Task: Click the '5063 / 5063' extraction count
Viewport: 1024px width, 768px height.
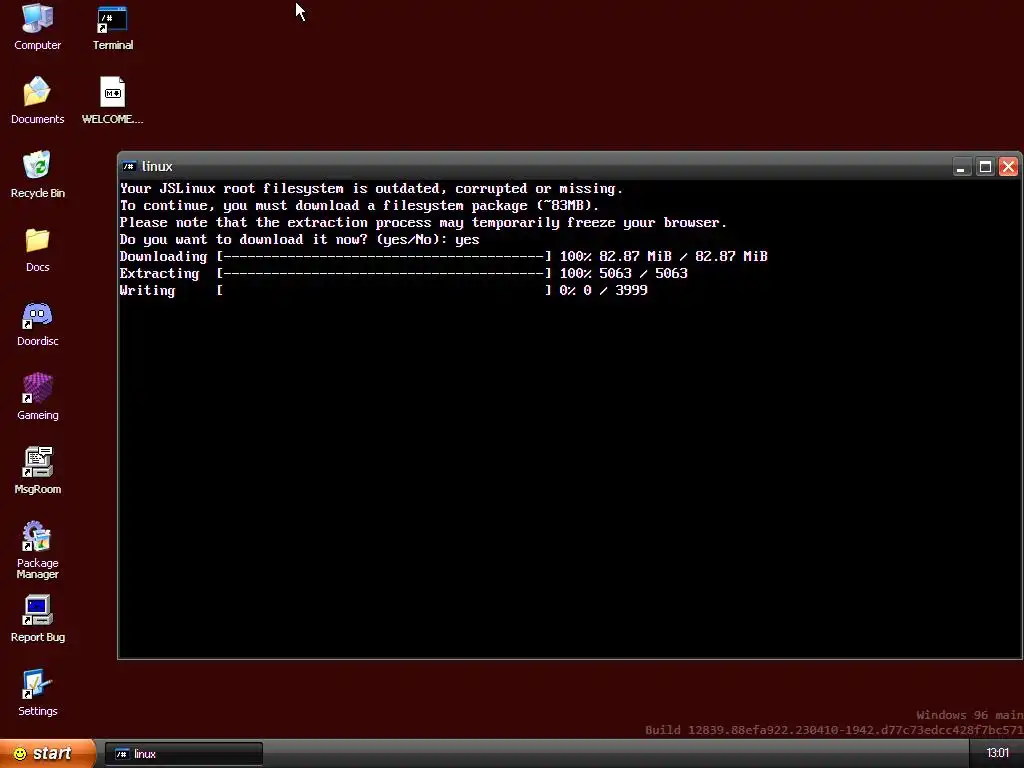Action: 643,274
